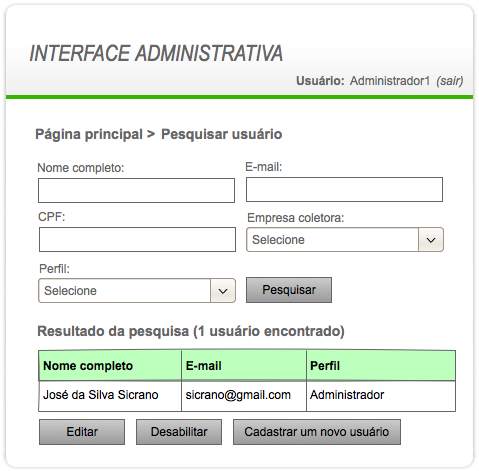Go to Página principal breadcrumb

tap(89, 134)
